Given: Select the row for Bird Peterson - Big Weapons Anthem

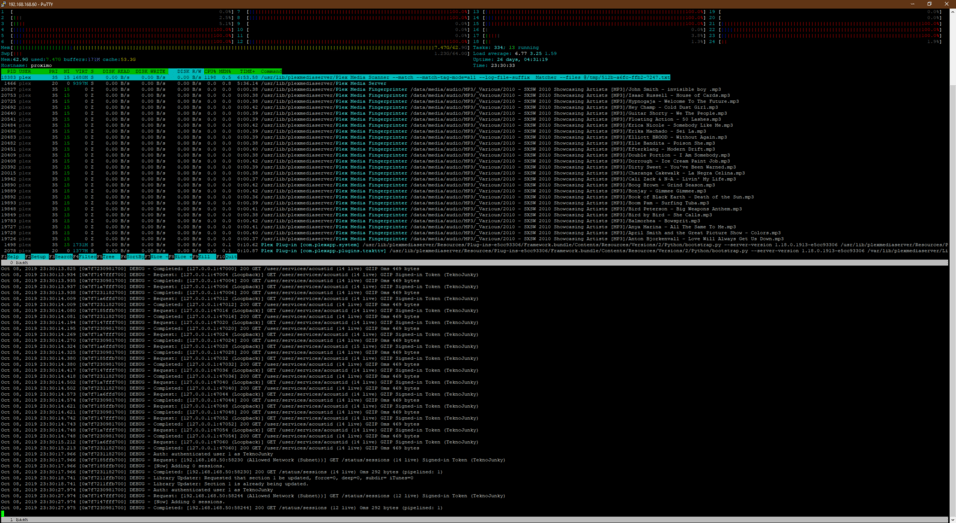Looking at the screenshot, I should (x=371, y=209).
